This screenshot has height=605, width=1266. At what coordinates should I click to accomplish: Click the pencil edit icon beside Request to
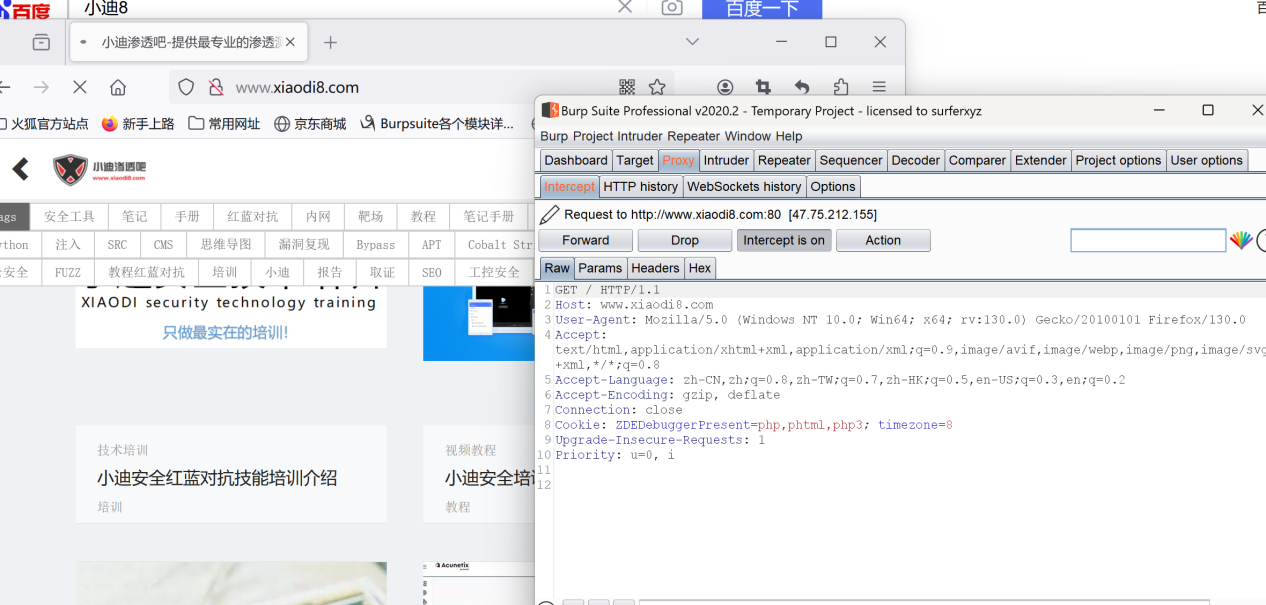(549, 214)
